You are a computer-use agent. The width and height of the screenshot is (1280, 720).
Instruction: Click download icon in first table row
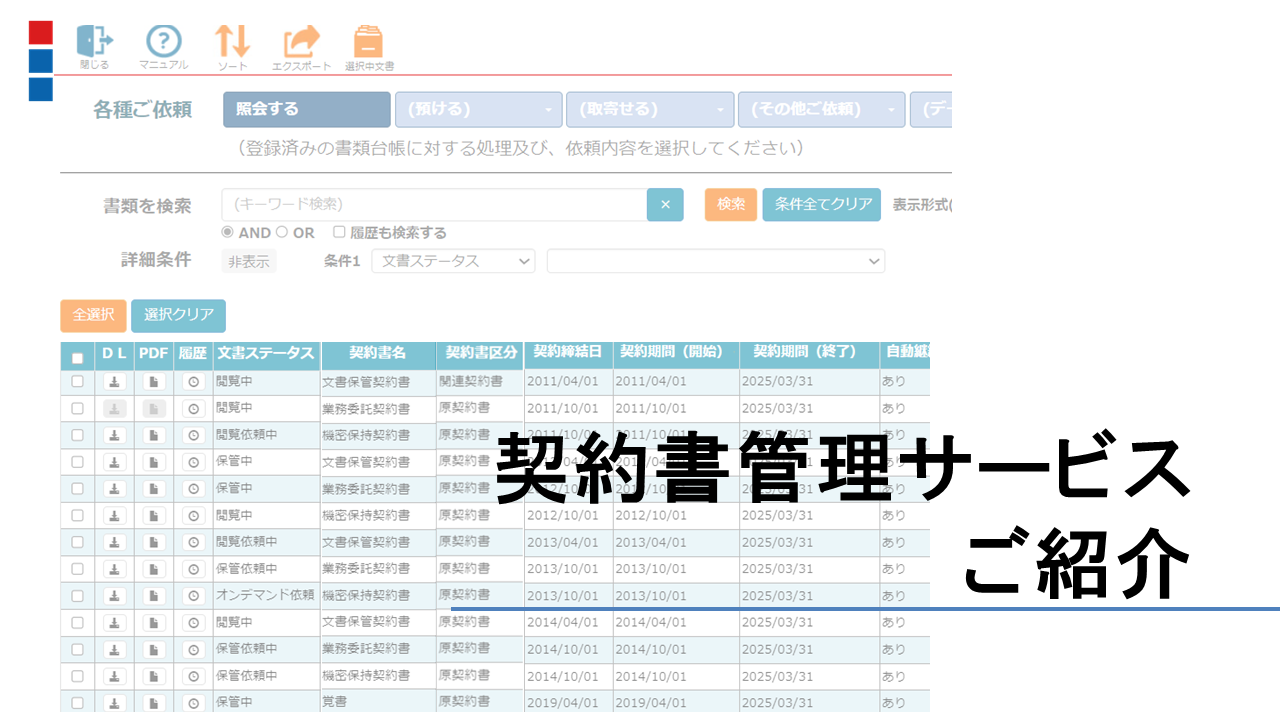point(115,381)
